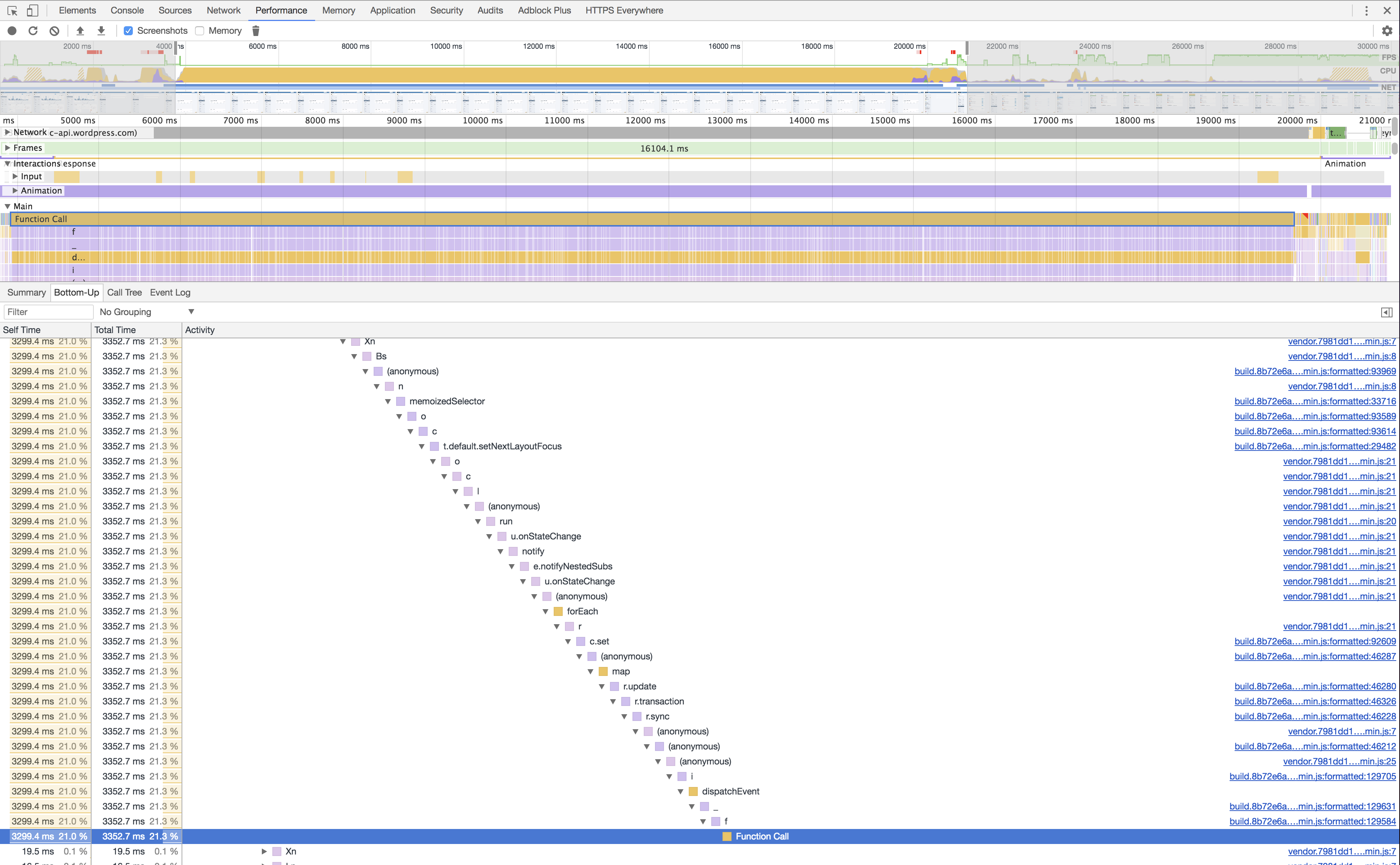Collapse the Interactions track
This screenshot has height=865, width=1400.
tap(8, 164)
